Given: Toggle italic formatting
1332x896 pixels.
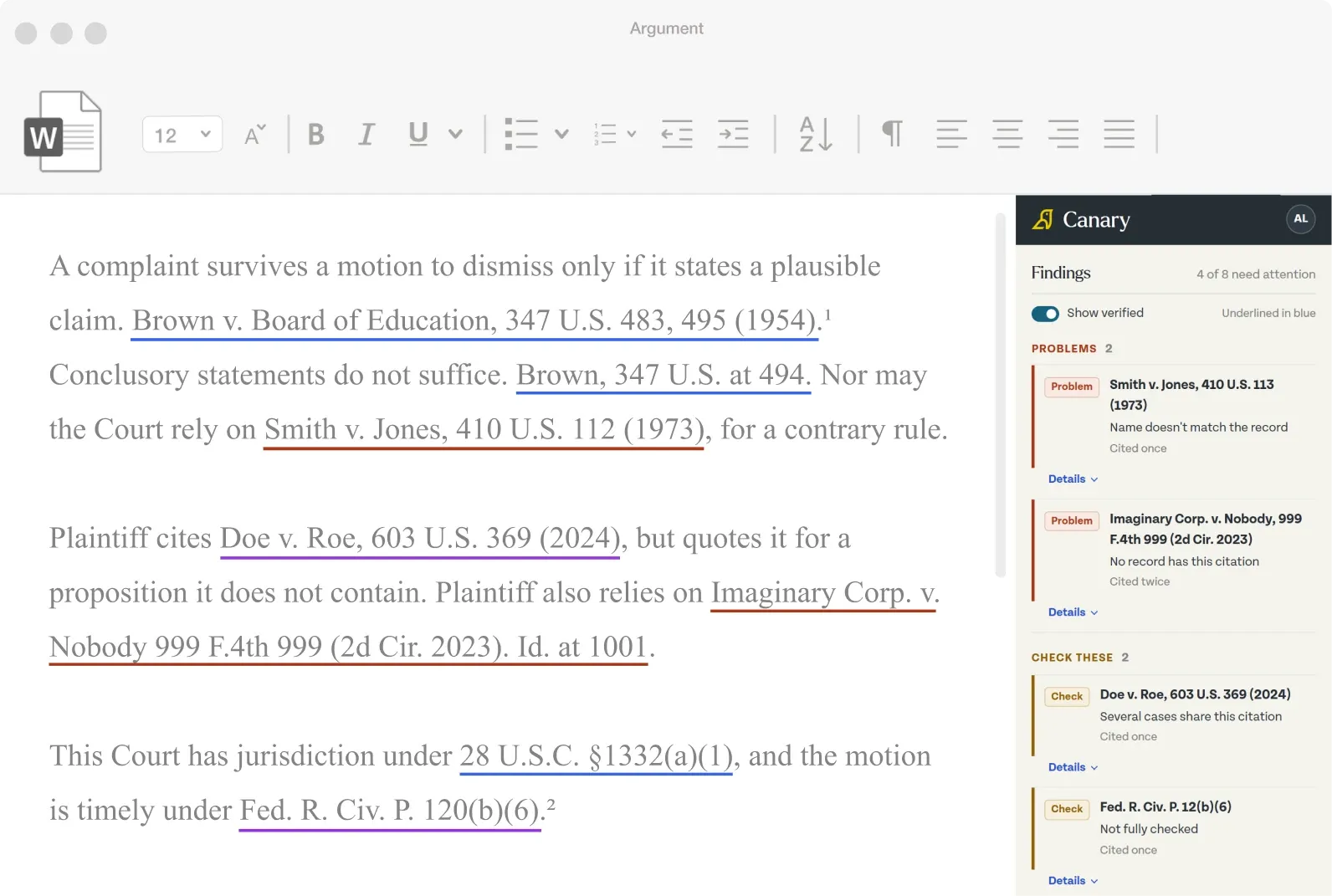Looking at the screenshot, I should point(366,134).
